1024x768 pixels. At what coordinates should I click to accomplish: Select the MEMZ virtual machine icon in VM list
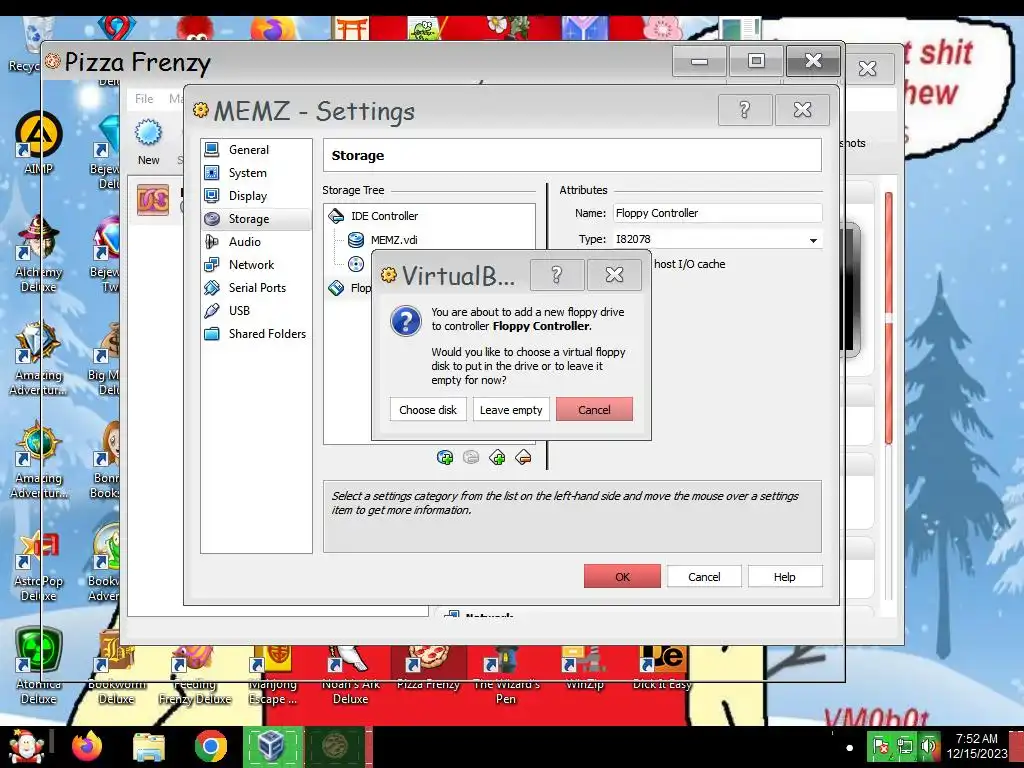pos(153,200)
